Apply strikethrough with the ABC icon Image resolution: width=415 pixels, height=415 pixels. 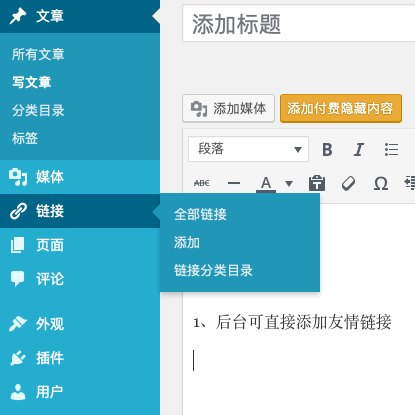tap(202, 183)
